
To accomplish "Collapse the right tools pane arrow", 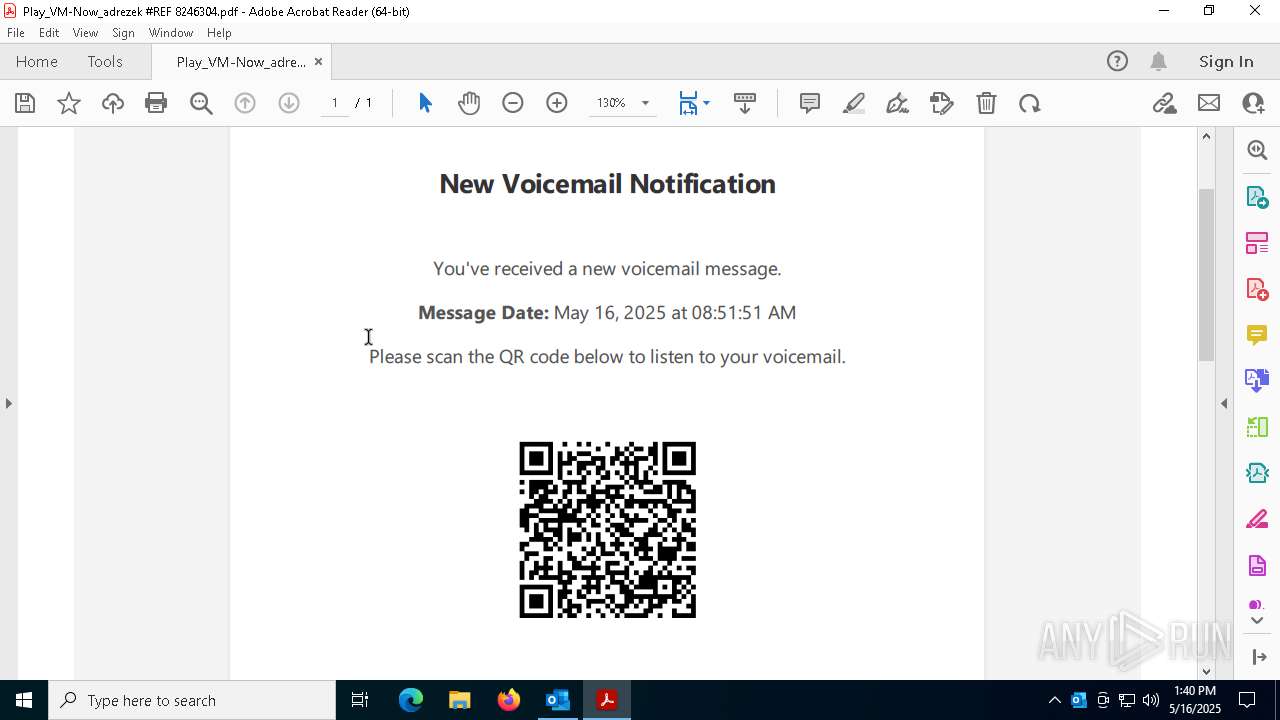I will pos(1224,403).
